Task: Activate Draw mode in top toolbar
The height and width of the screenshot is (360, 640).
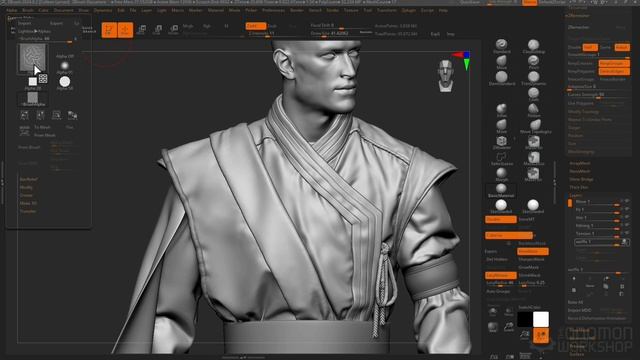Action: click(125, 30)
